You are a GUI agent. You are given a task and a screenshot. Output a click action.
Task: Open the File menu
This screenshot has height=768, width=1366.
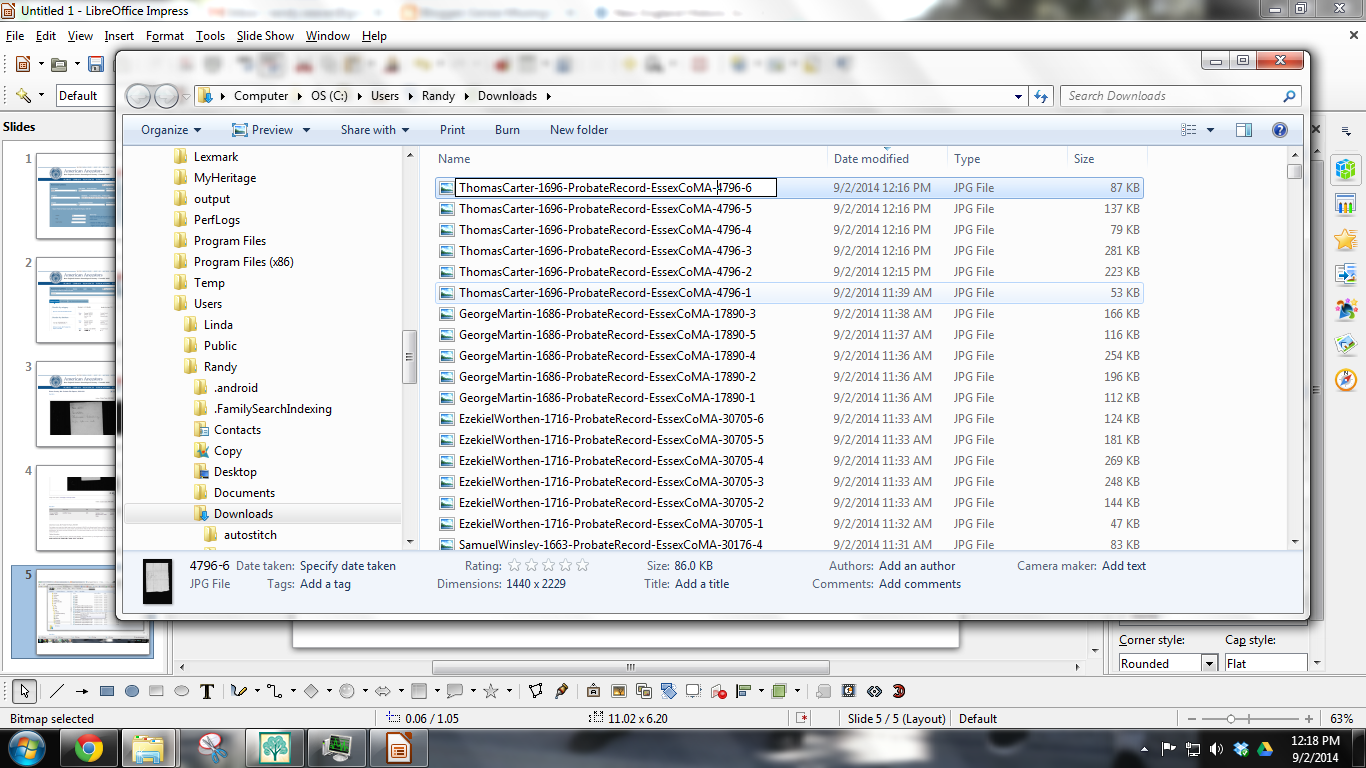pyautogui.click(x=14, y=36)
